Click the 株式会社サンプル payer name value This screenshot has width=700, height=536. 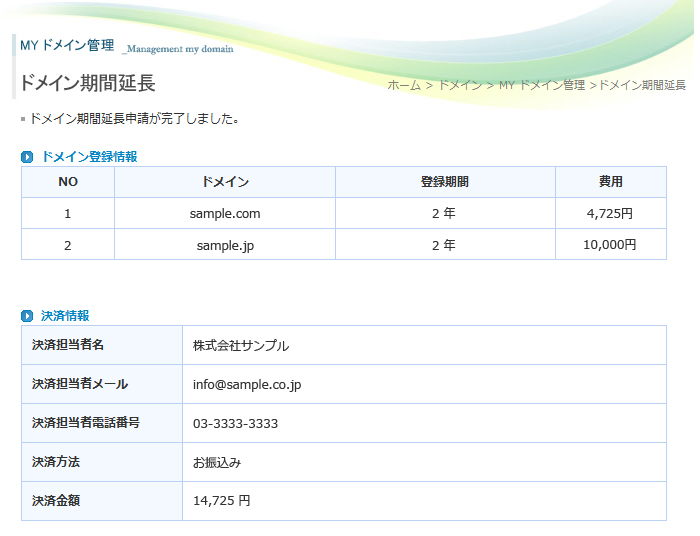coord(241,346)
